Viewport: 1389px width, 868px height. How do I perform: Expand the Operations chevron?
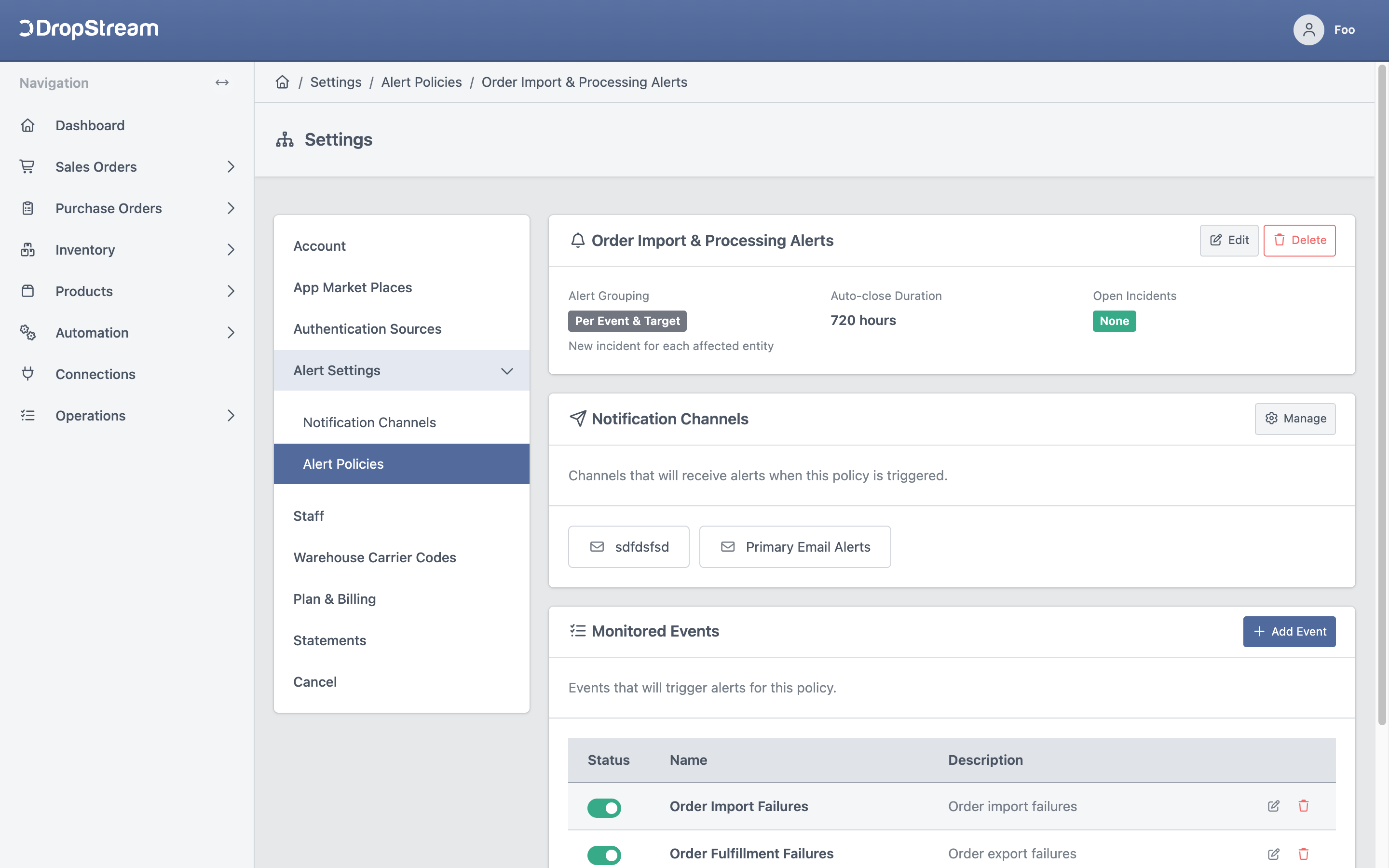tap(231, 415)
